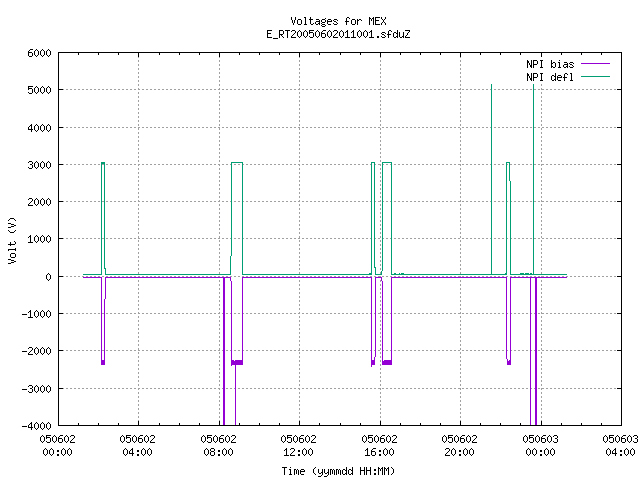This screenshot has height=480, width=640.
Task: Click the 0 y-axis tick label
Action: pyautogui.click(x=49, y=277)
